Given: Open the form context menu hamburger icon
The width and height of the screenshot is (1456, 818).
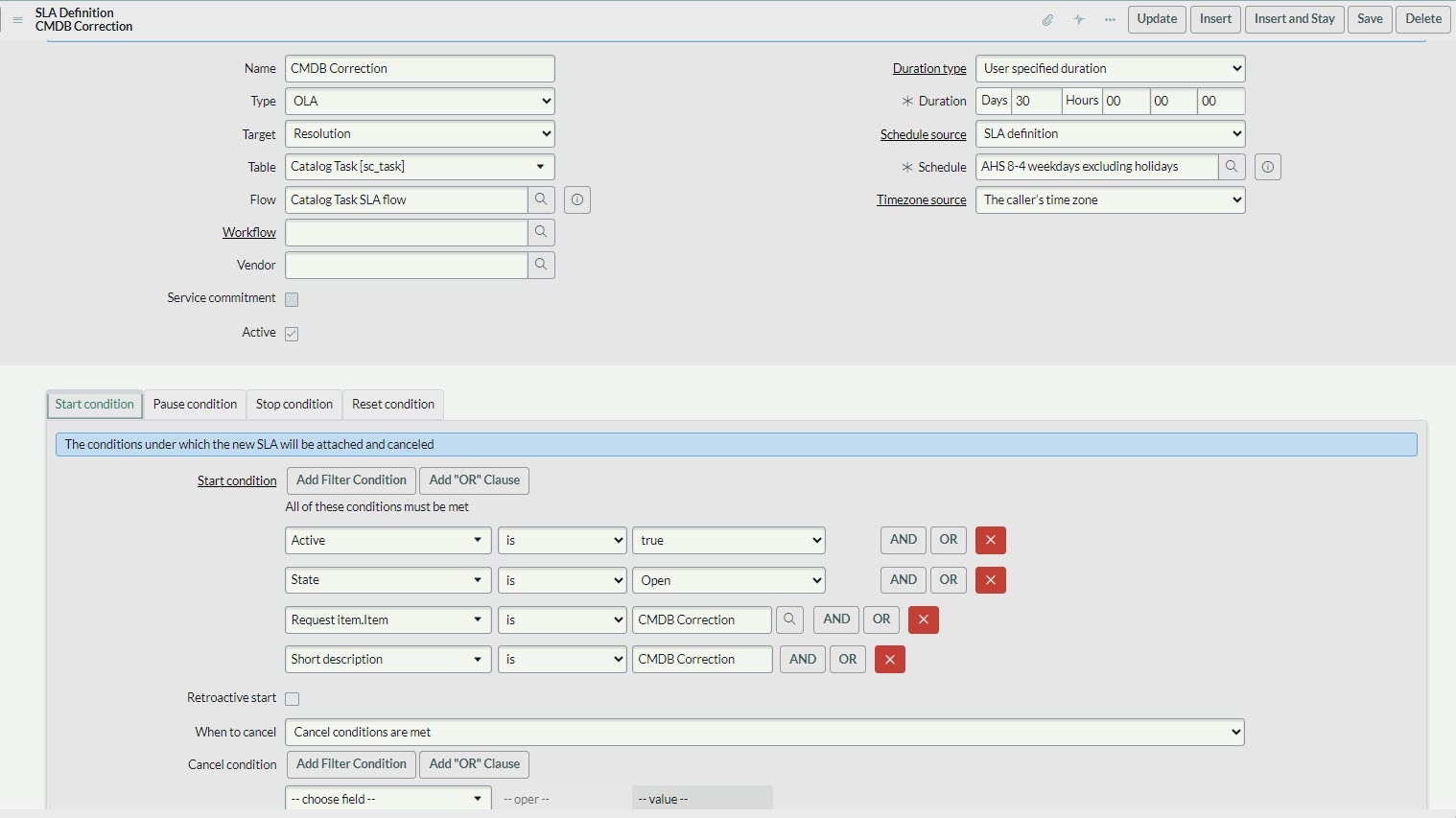Looking at the screenshot, I should [17, 19].
